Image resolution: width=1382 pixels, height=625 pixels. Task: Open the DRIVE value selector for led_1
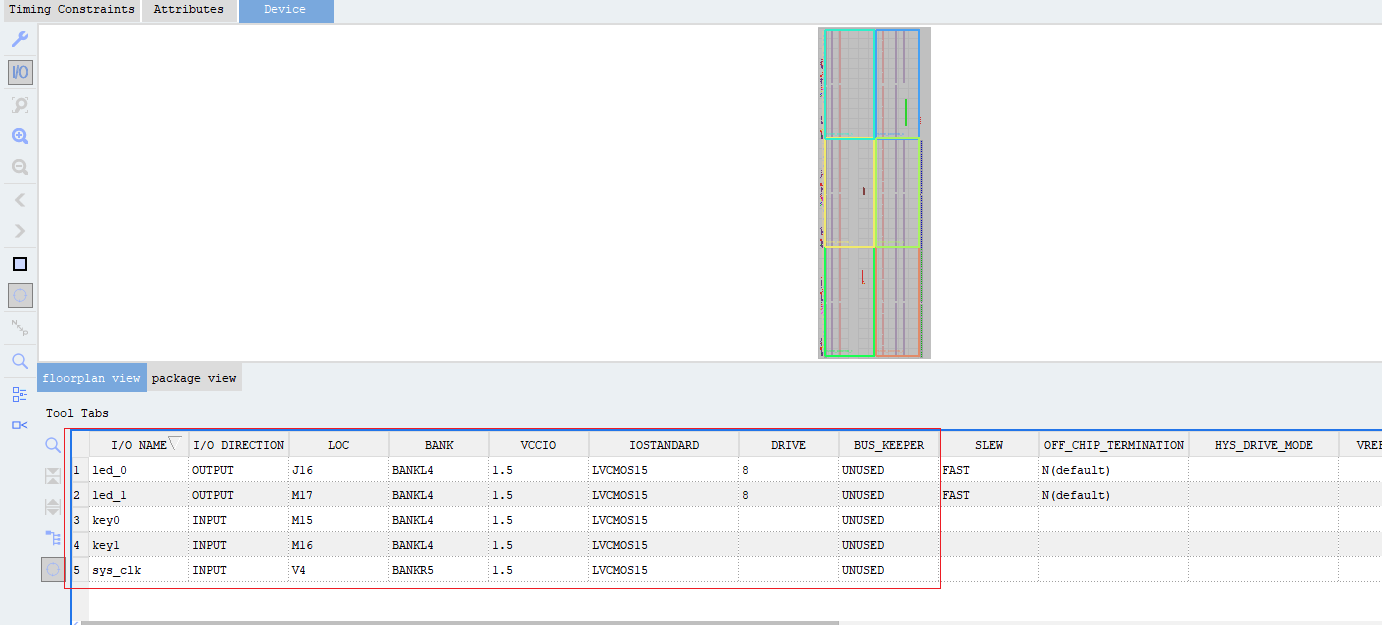[x=787, y=494]
